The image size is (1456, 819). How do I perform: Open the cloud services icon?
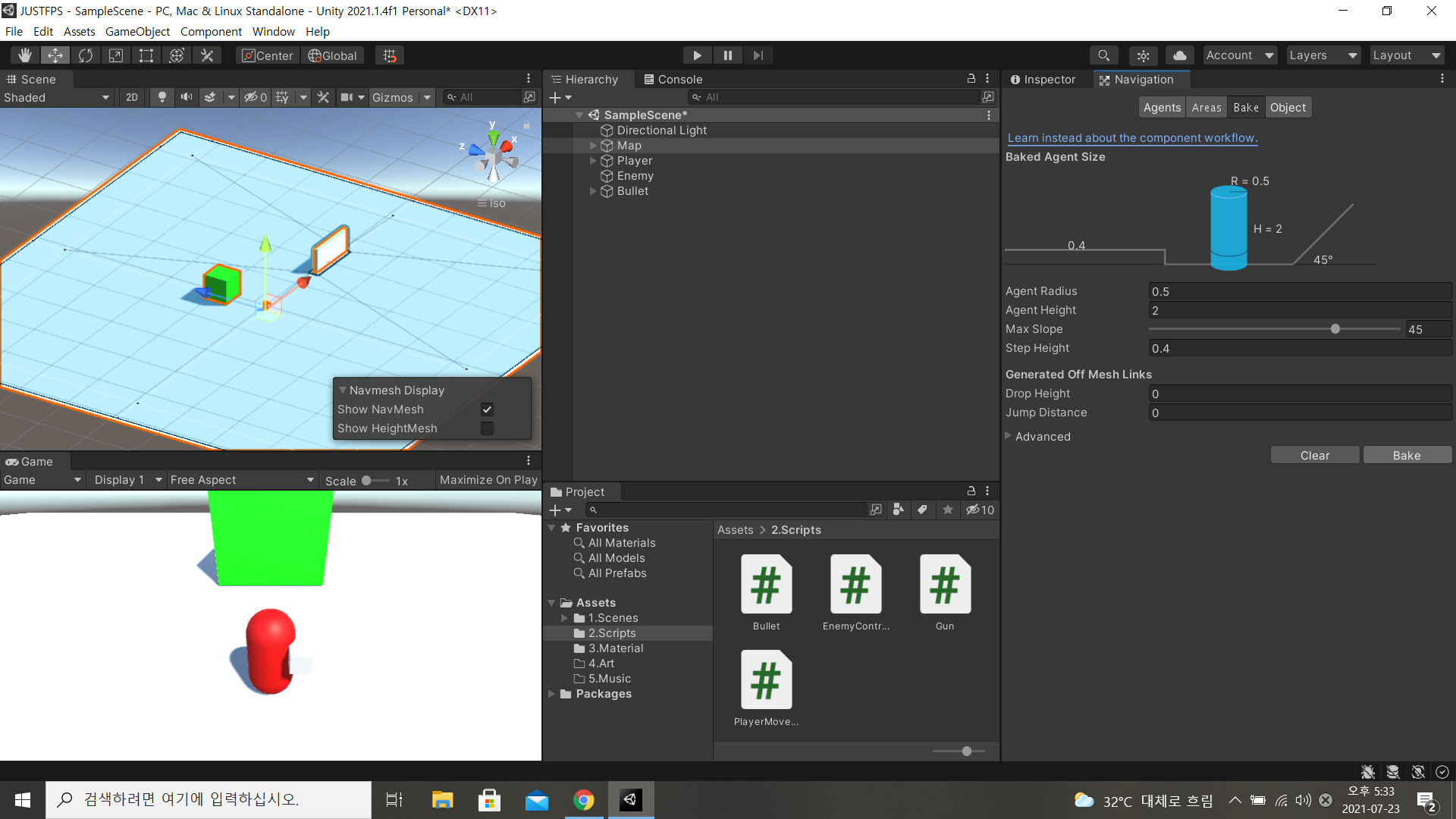point(1179,55)
